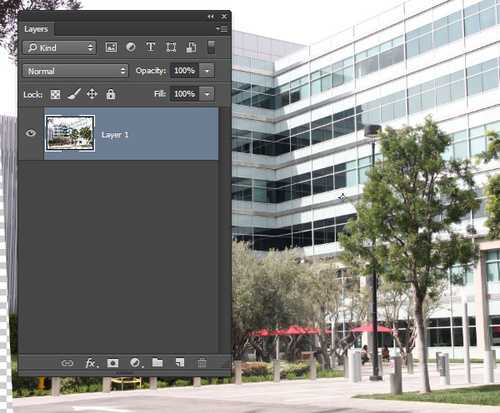The image size is (500, 413).
Task: Open the Normal blend mode dropdown
Action: (x=75, y=71)
